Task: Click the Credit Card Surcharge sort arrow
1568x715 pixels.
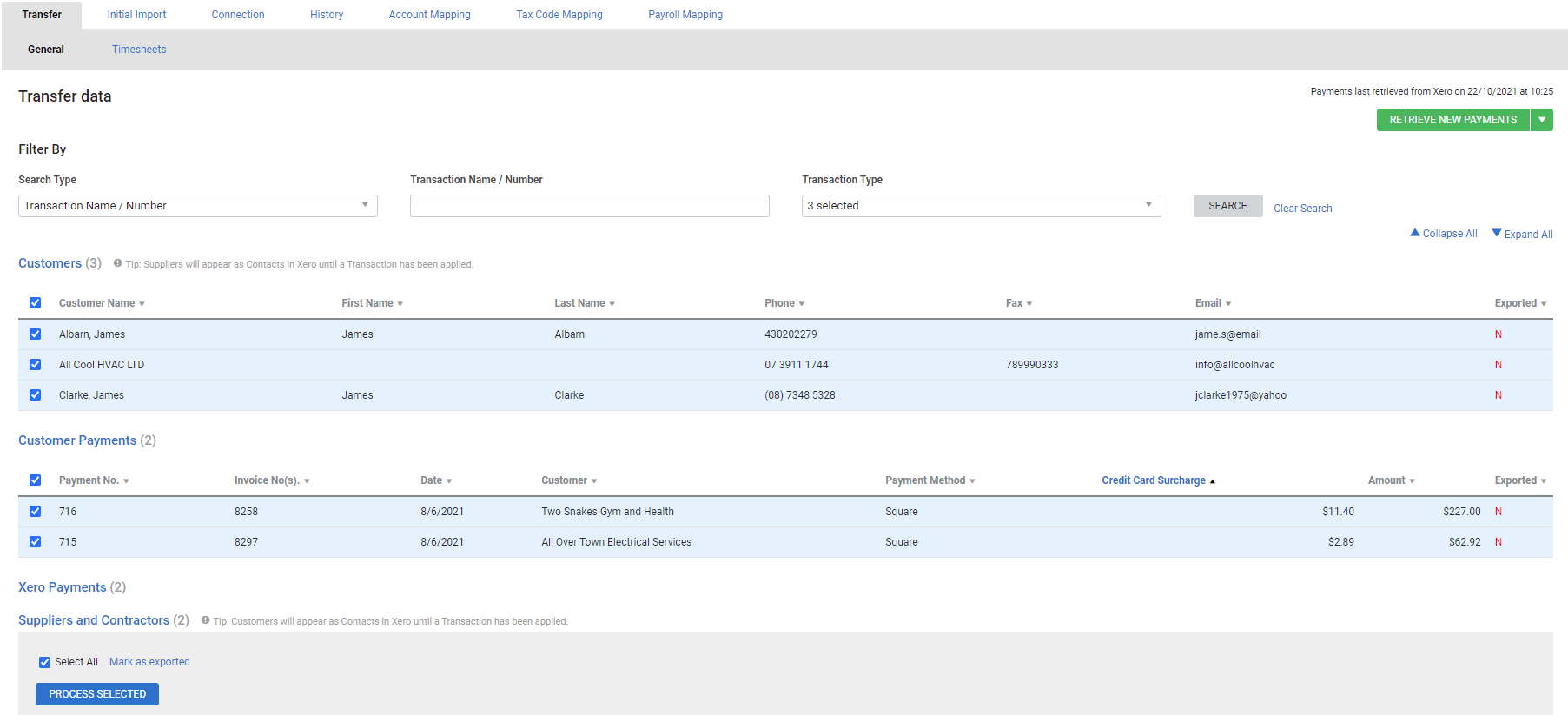Action: point(1213,481)
